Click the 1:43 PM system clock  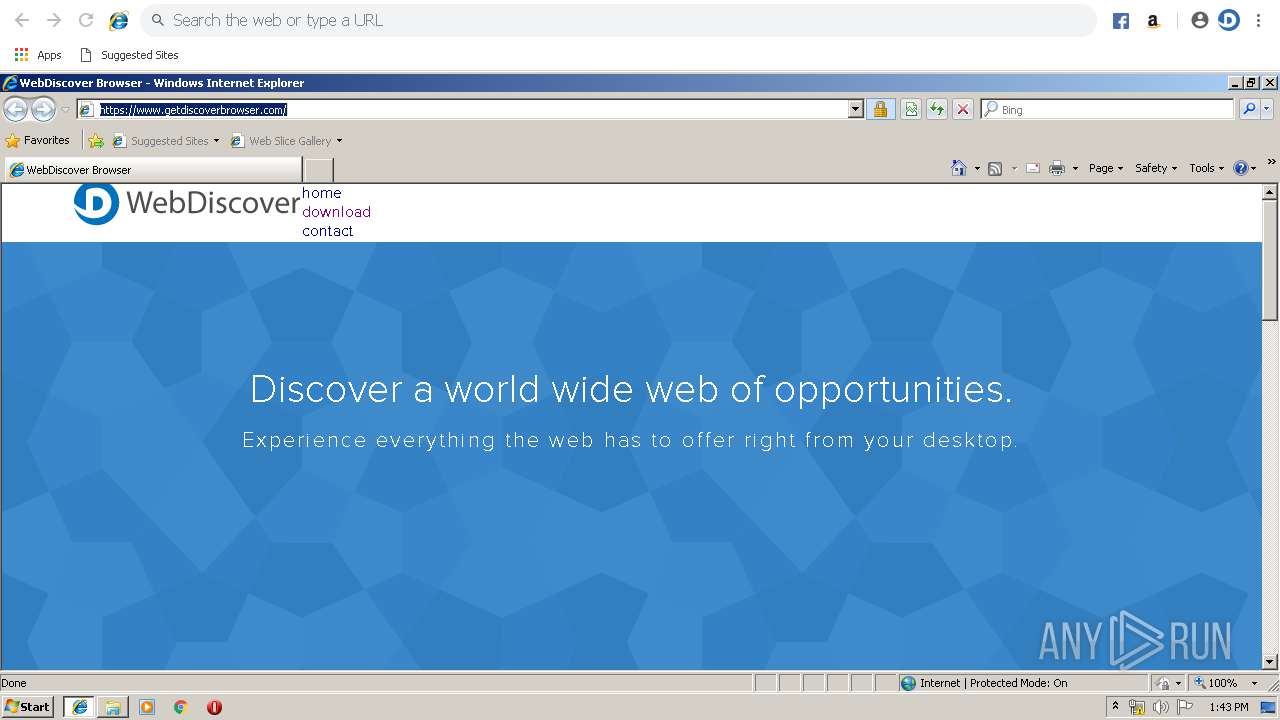point(1229,707)
